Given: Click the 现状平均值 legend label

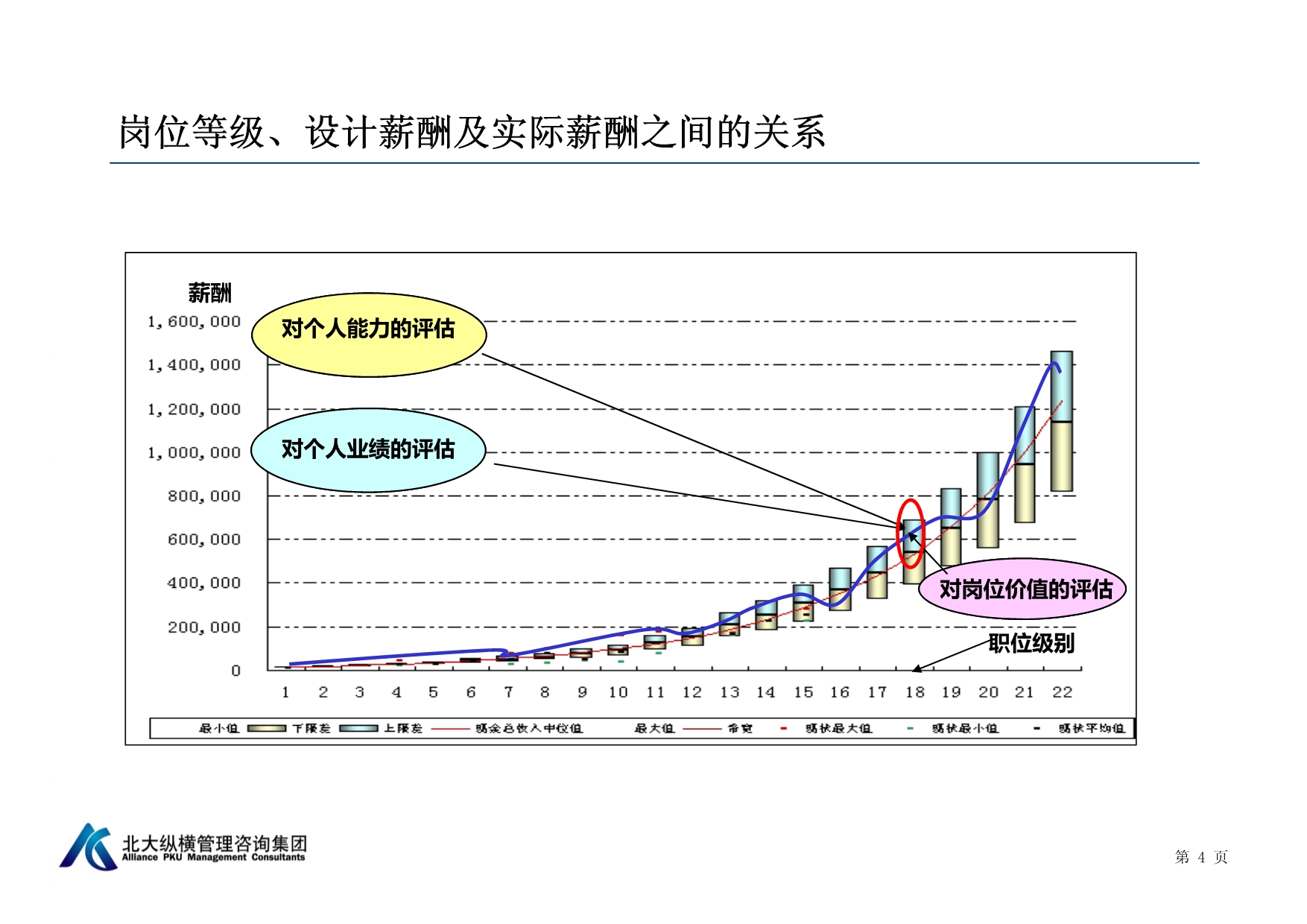Looking at the screenshot, I should pyautogui.click(x=1092, y=729).
